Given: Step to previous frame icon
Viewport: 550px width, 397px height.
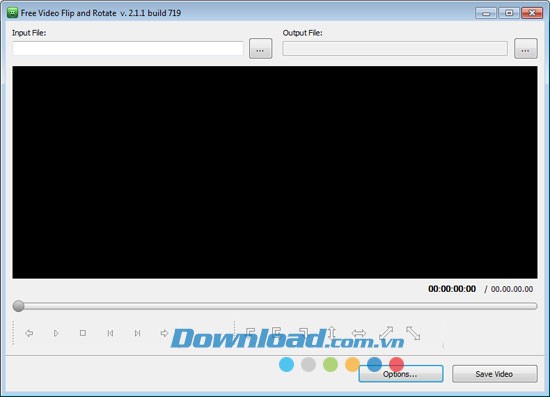Looking at the screenshot, I should coord(110,333).
